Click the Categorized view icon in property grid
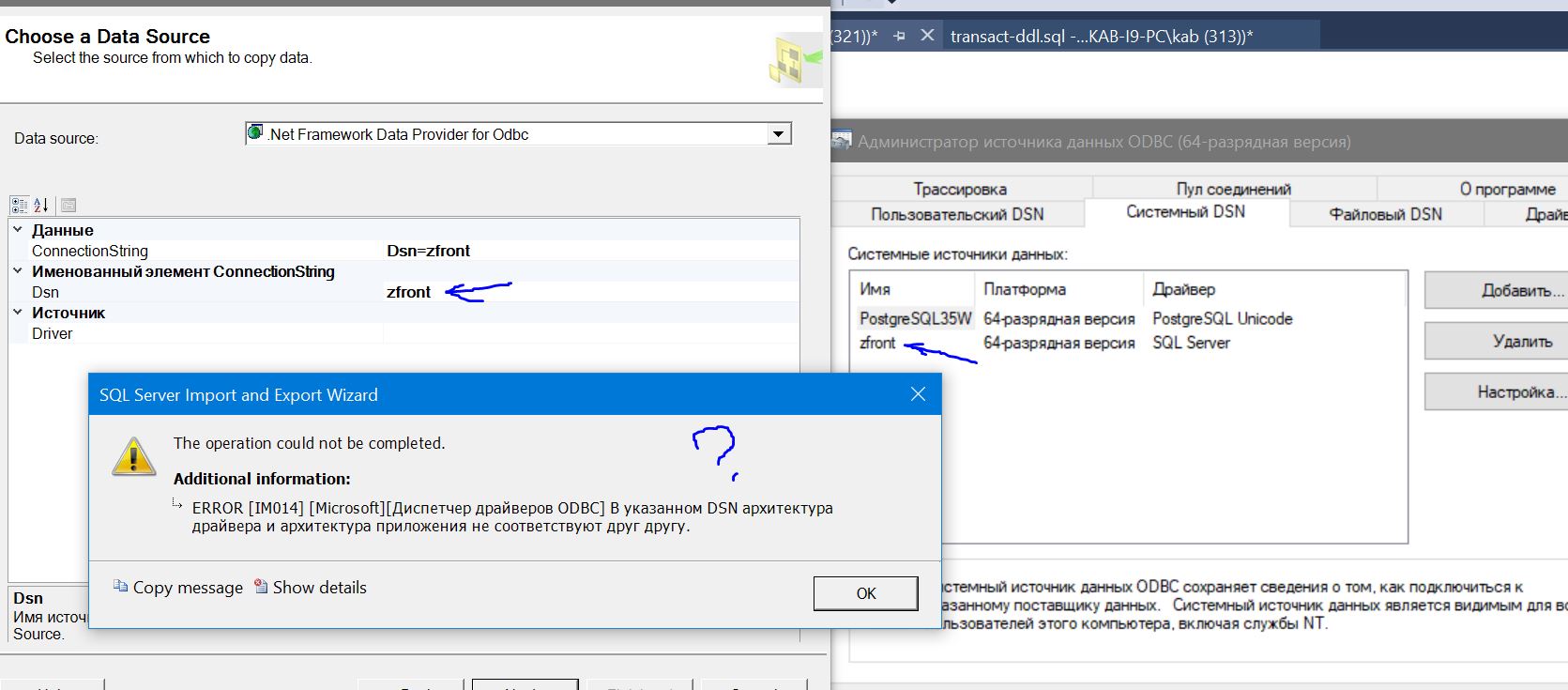This screenshot has width=1568, height=690. 19,205
